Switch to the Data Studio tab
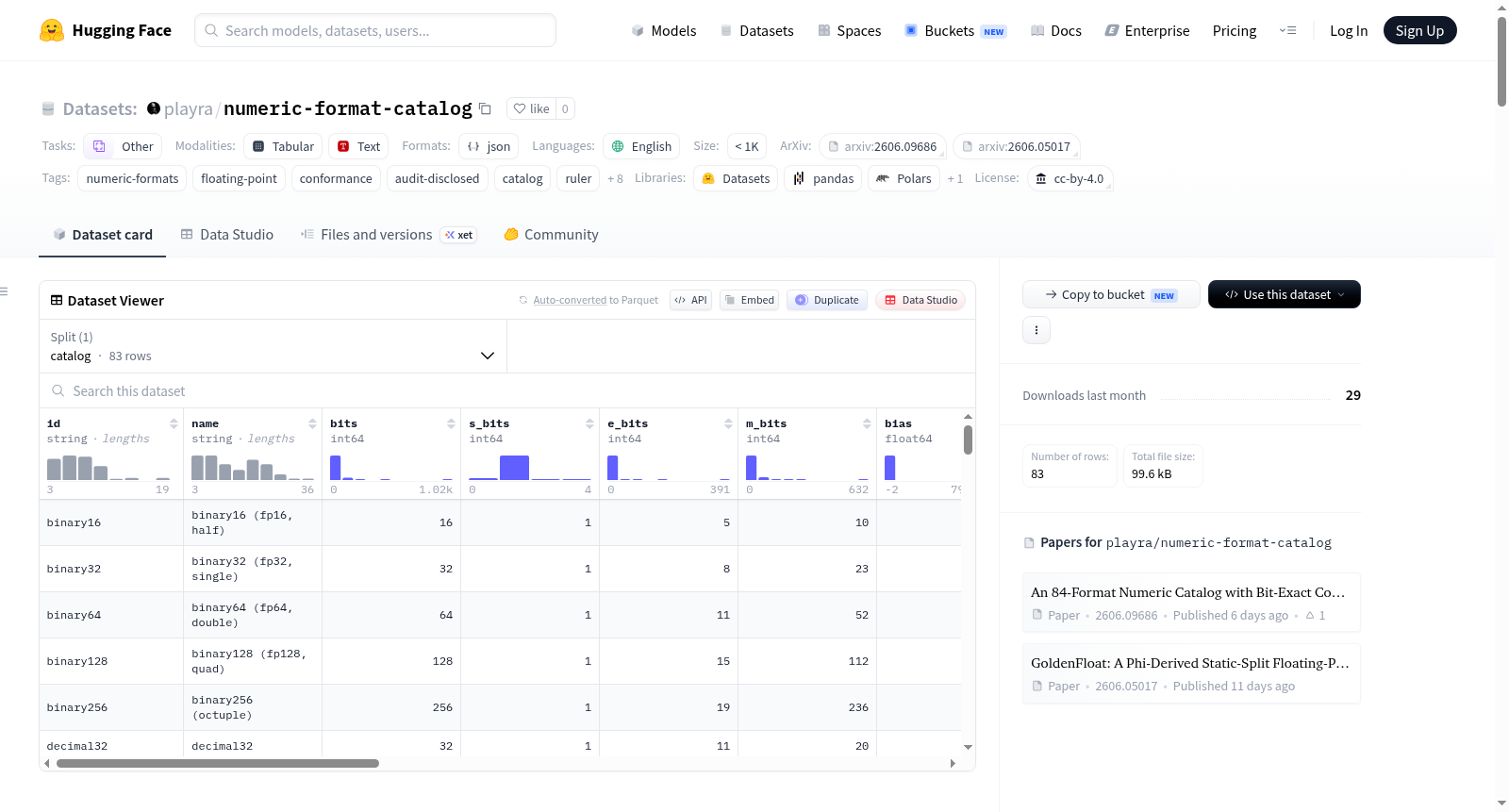This screenshot has height=812, width=1509. click(x=227, y=235)
